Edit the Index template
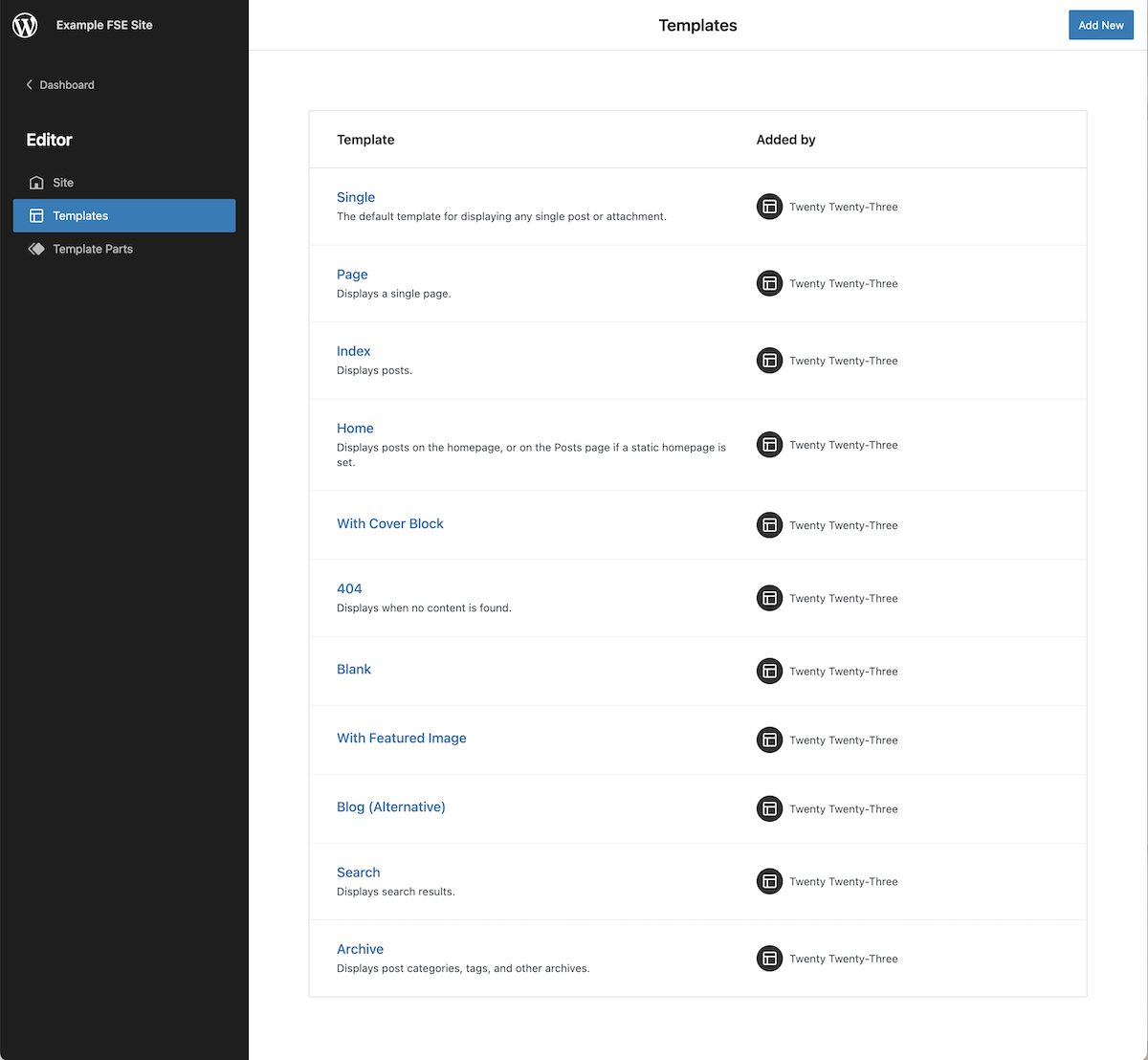Viewport: 1148px width, 1060px height. coord(353,351)
